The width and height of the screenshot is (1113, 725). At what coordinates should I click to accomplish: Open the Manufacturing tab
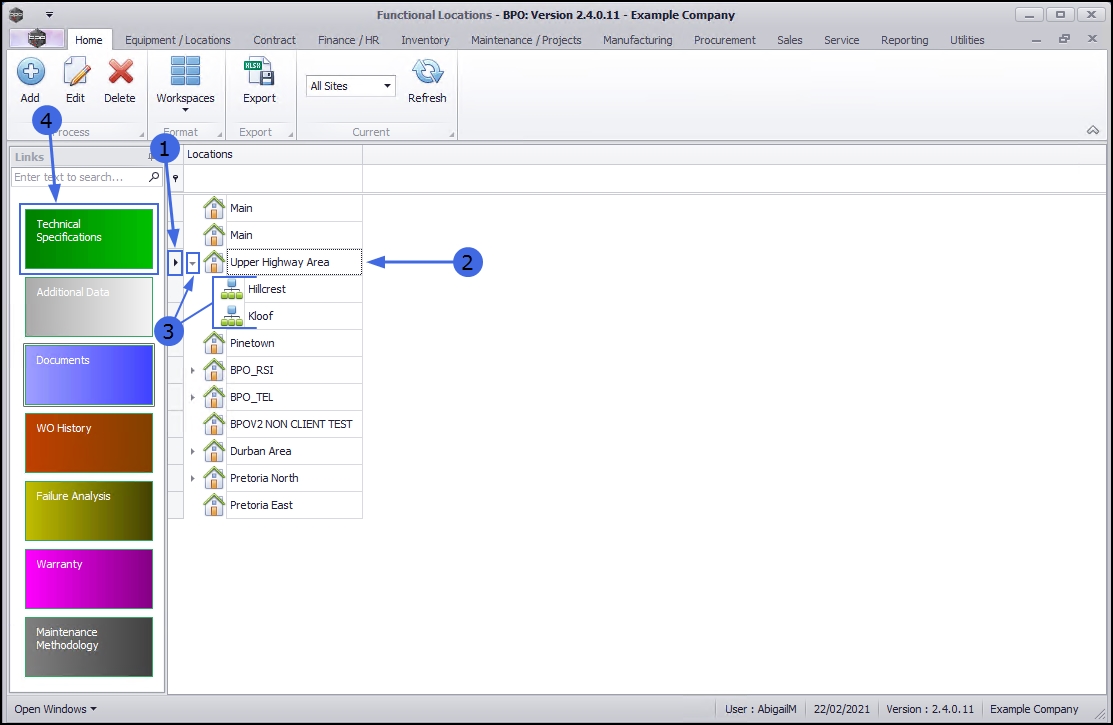637,40
